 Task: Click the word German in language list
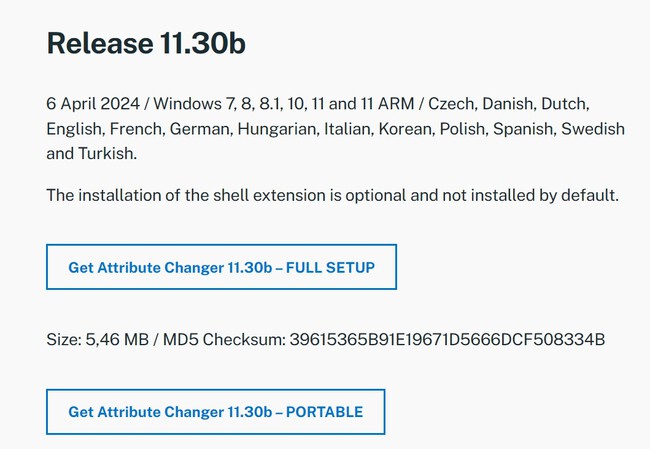tap(200, 129)
